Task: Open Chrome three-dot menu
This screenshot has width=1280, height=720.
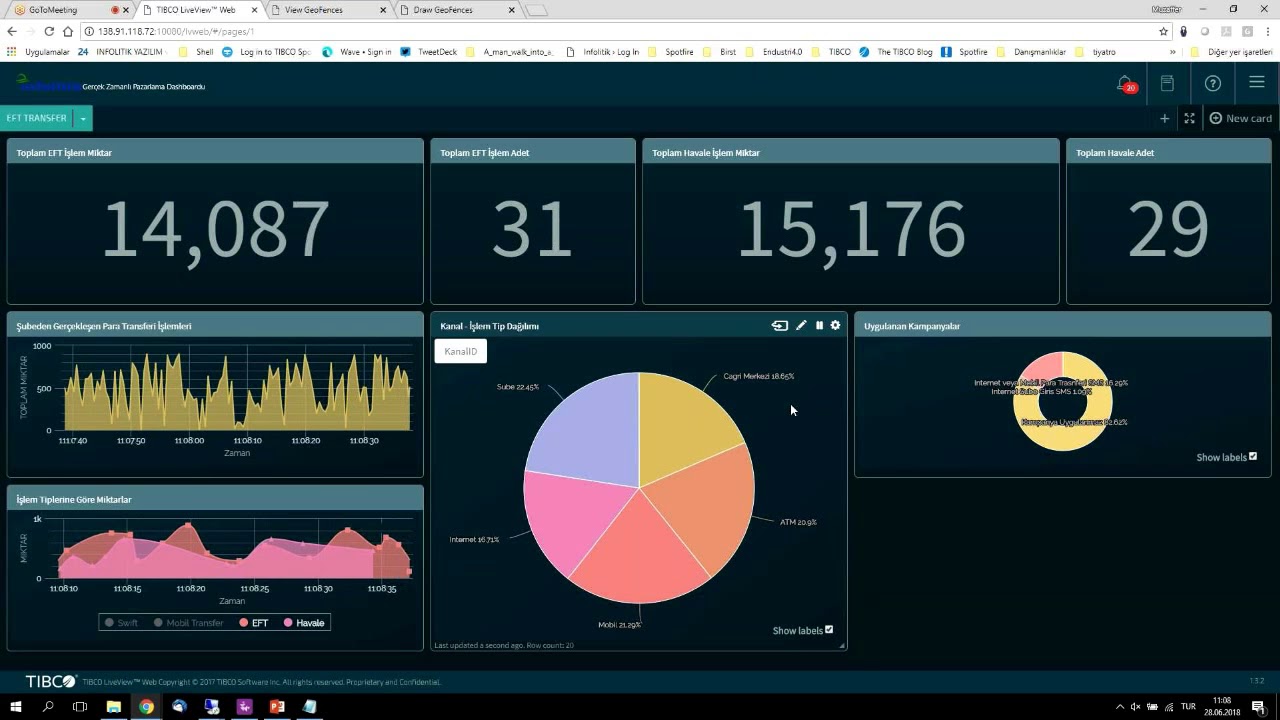Action: (x=1270, y=31)
